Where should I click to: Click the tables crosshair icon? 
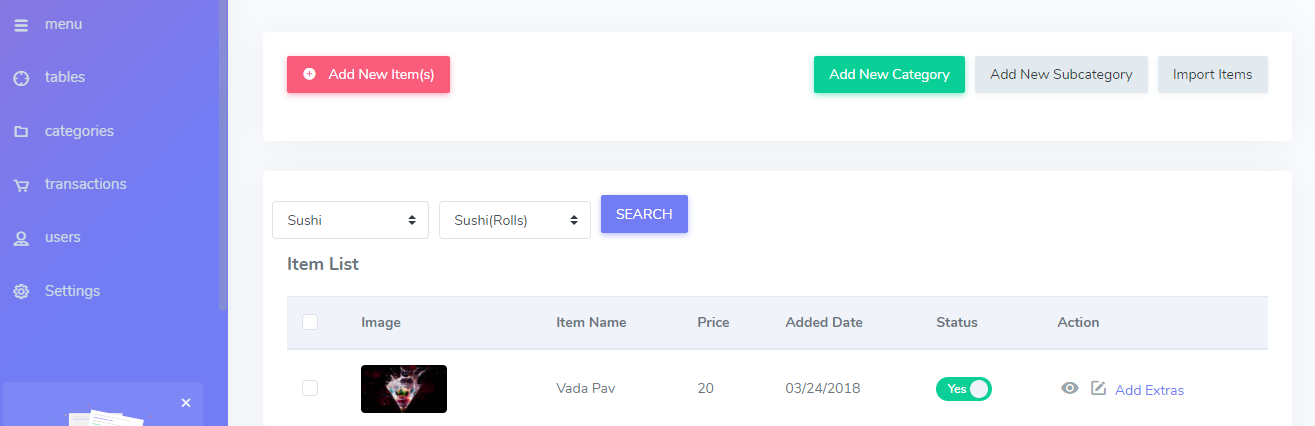21,78
